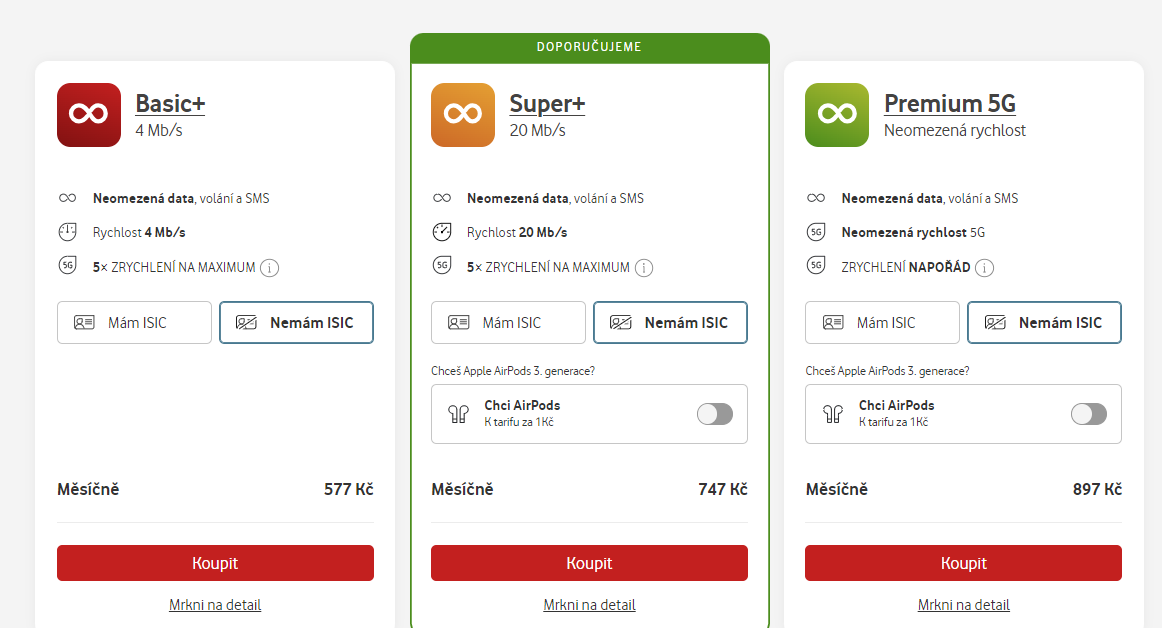
Task: Select Nemám ISIC option in Premium 5G card
Action: tap(1044, 323)
